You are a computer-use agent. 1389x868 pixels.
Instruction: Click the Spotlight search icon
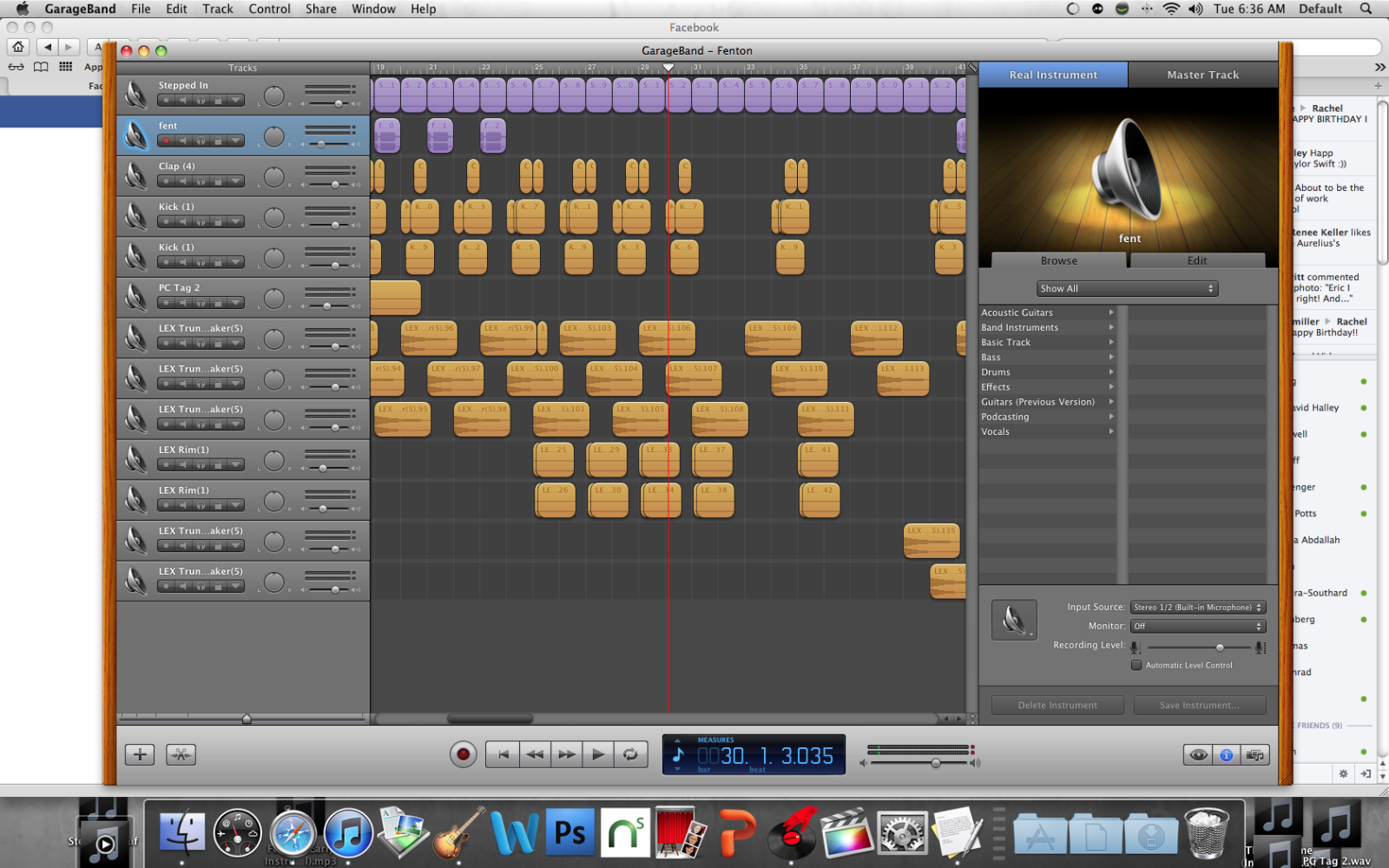click(x=1366, y=9)
